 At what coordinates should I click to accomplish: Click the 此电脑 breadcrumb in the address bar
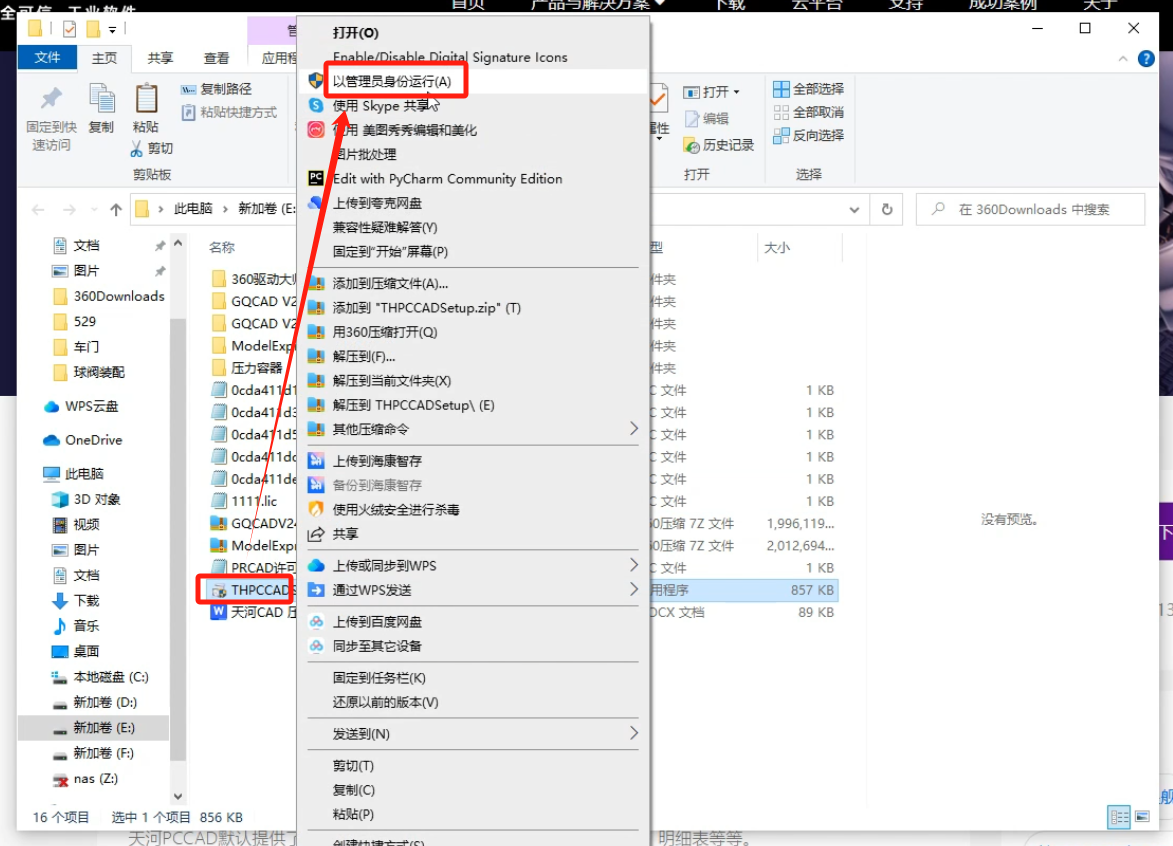tap(193, 209)
